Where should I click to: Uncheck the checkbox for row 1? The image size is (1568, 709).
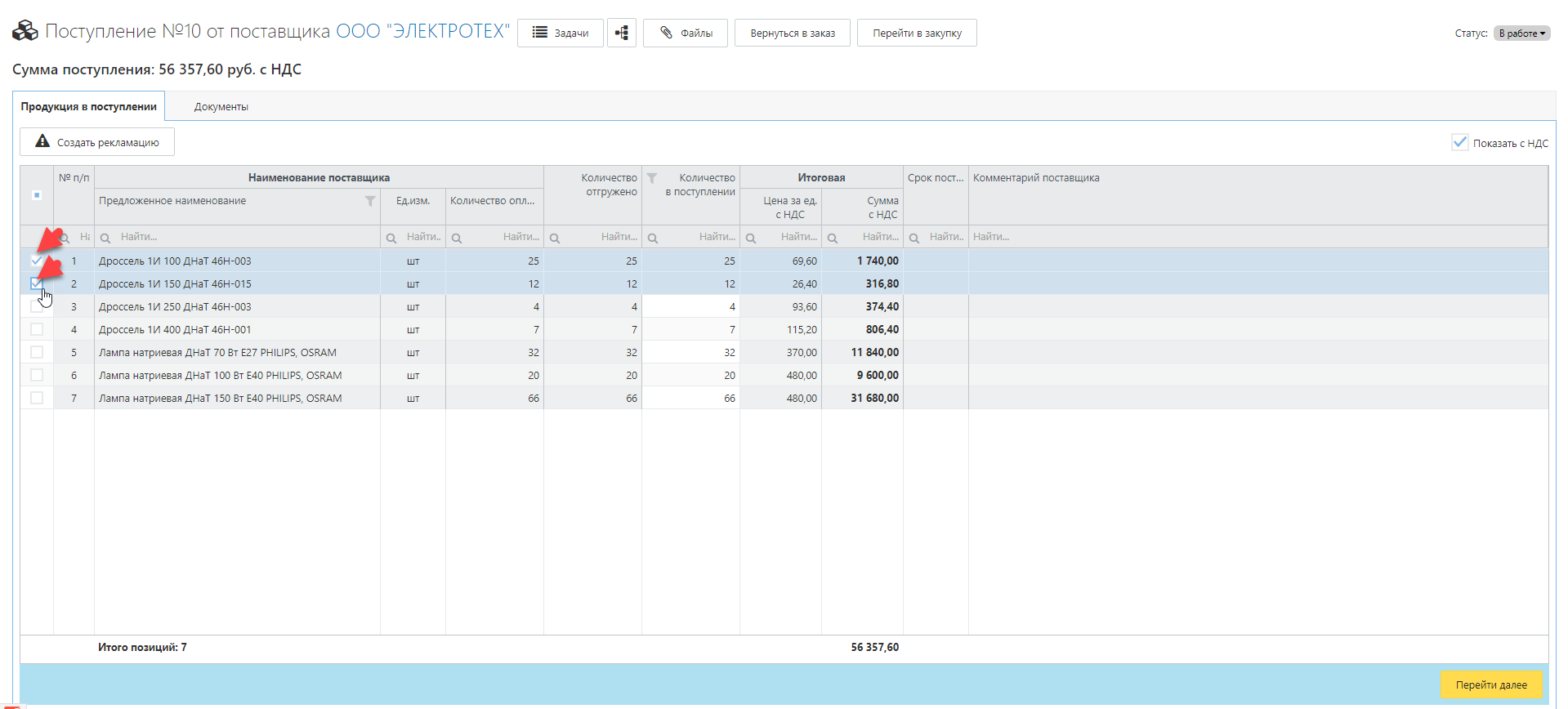(37, 261)
